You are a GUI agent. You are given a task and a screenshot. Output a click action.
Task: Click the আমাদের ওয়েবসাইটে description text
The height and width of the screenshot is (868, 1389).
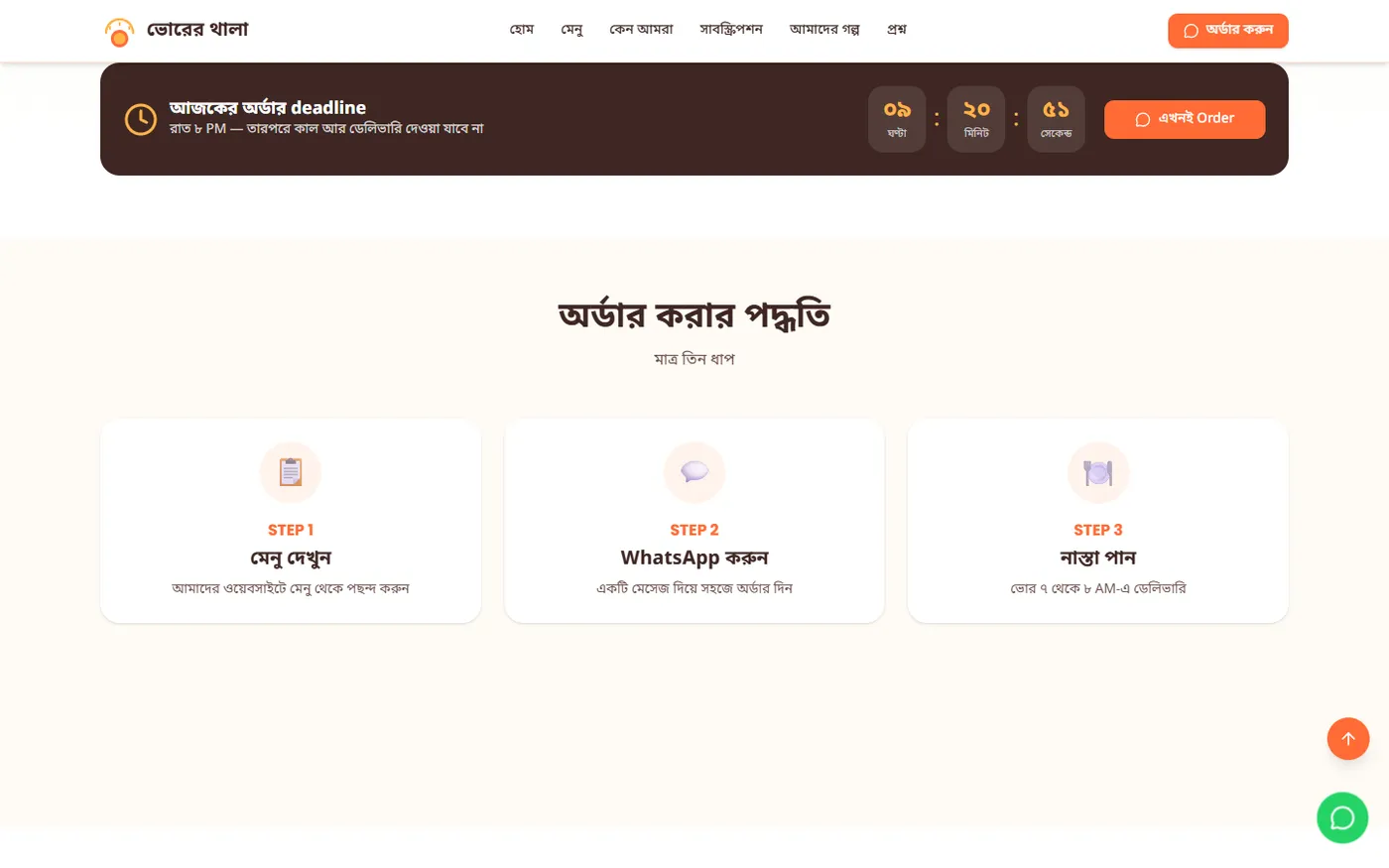[291, 588]
